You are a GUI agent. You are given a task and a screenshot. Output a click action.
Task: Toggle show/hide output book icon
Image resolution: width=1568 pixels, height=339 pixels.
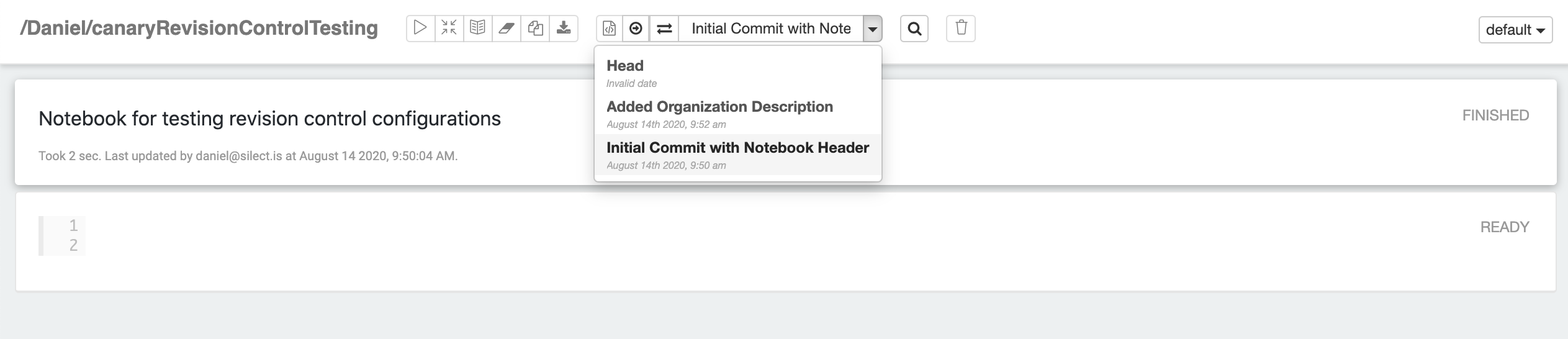pos(477,29)
